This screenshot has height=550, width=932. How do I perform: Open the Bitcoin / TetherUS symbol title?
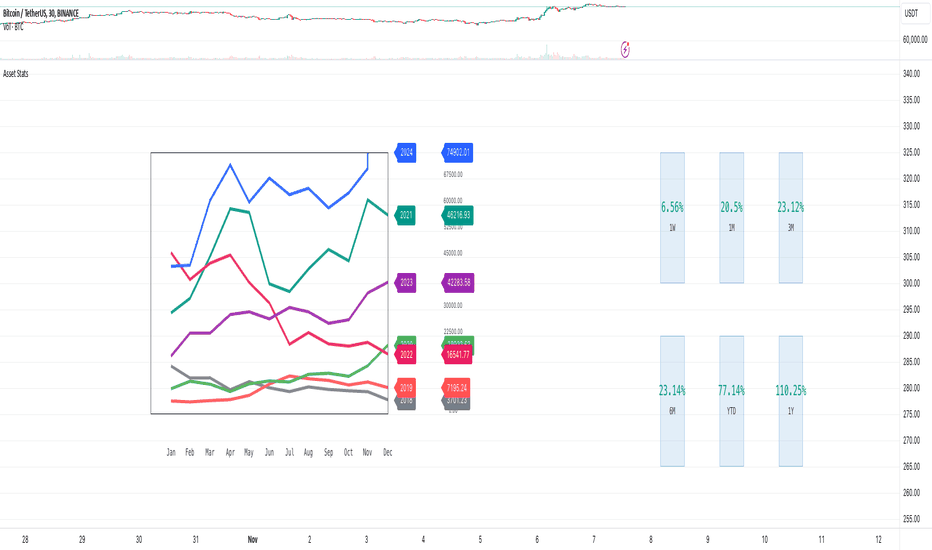[41, 13]
